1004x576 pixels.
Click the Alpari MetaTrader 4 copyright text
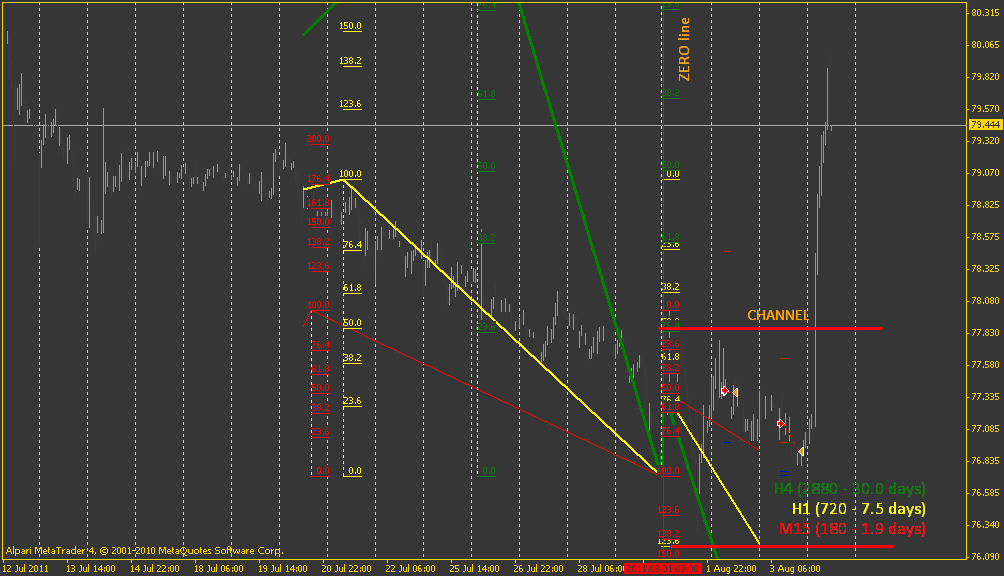coord(144,550)
